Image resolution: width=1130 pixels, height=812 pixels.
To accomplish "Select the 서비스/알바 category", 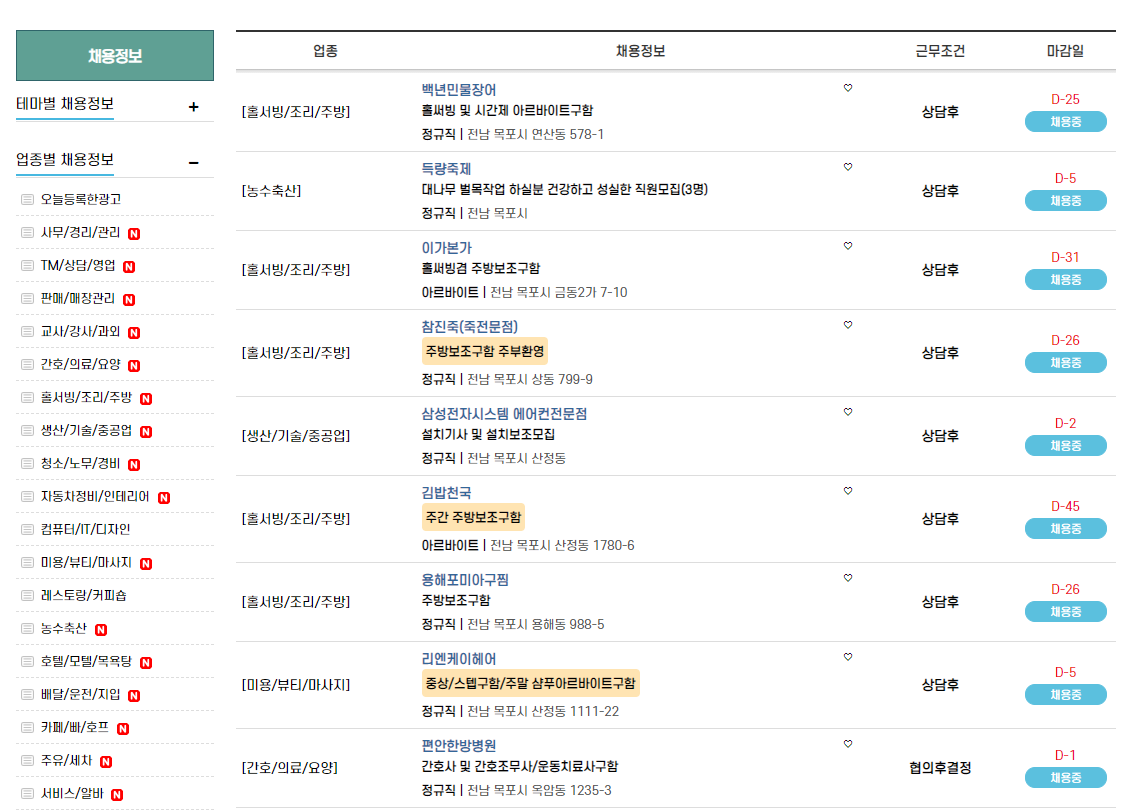I will 72,794.
